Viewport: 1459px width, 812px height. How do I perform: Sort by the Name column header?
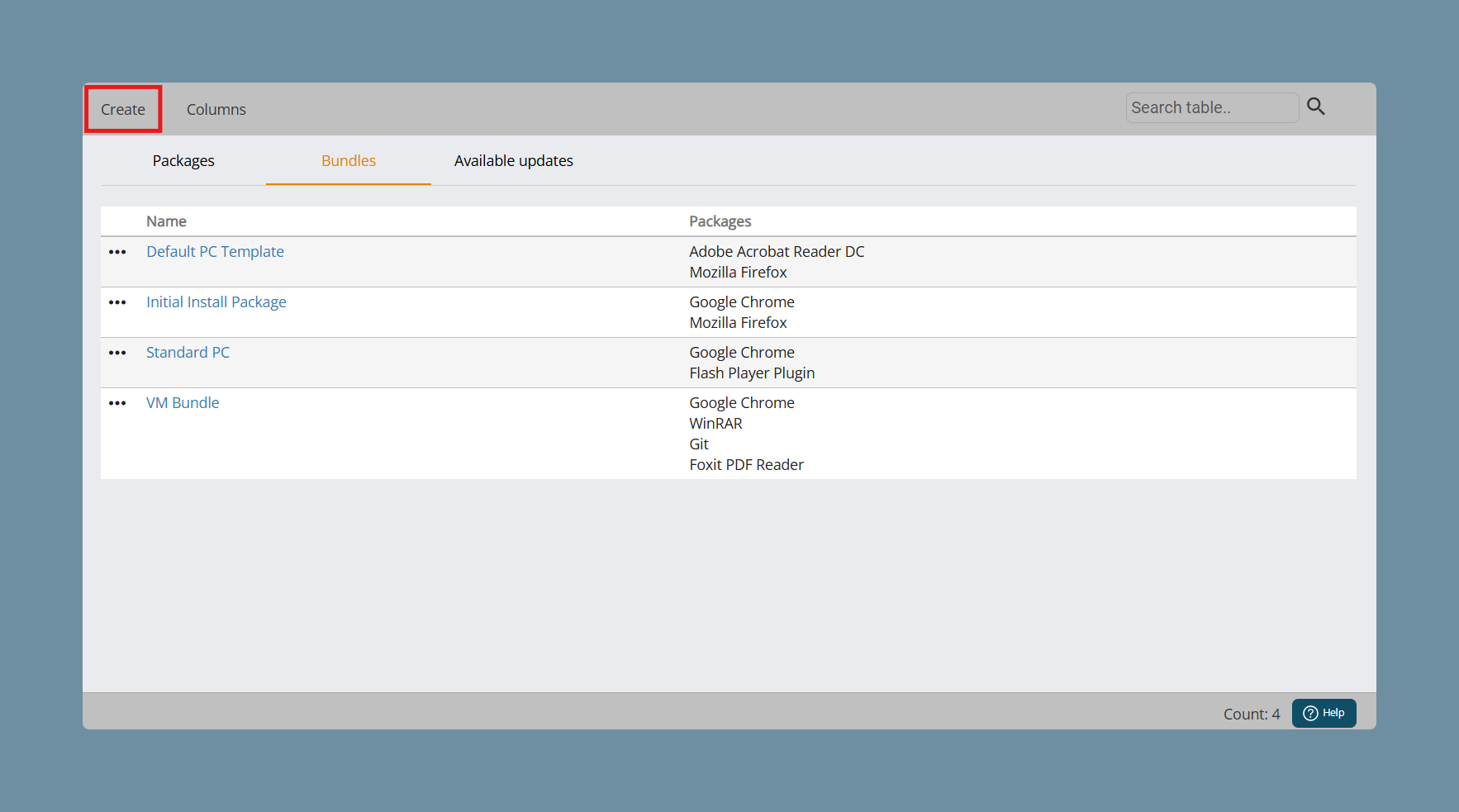pos(166,221)
